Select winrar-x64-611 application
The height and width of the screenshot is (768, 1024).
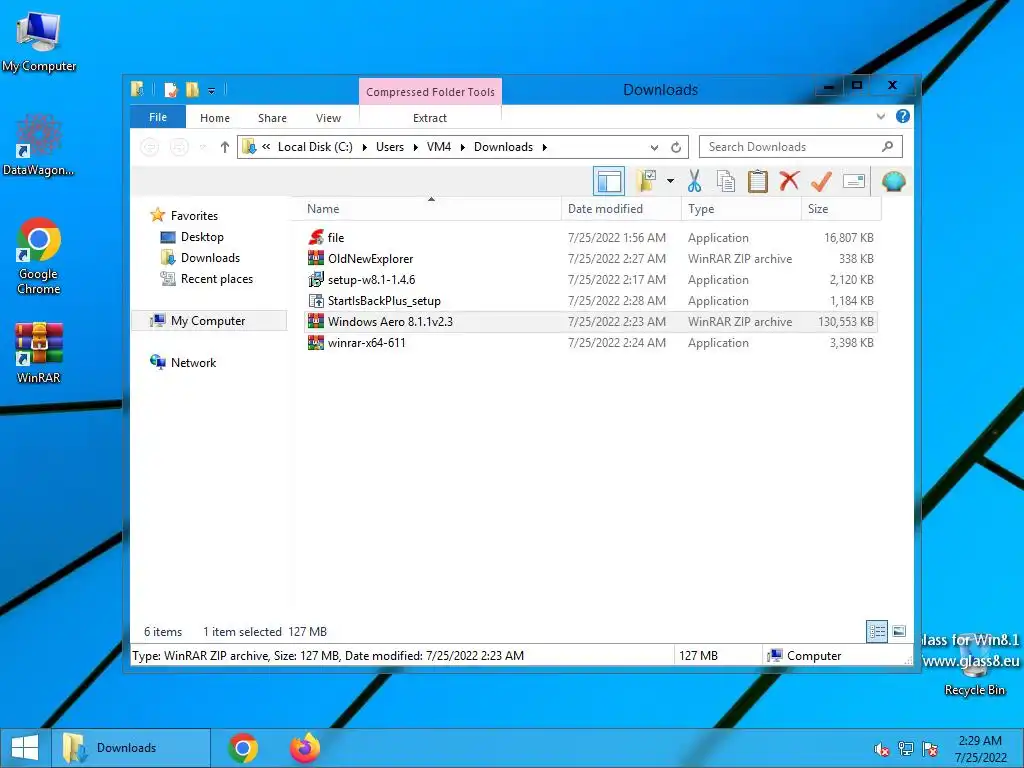[591, 342]
